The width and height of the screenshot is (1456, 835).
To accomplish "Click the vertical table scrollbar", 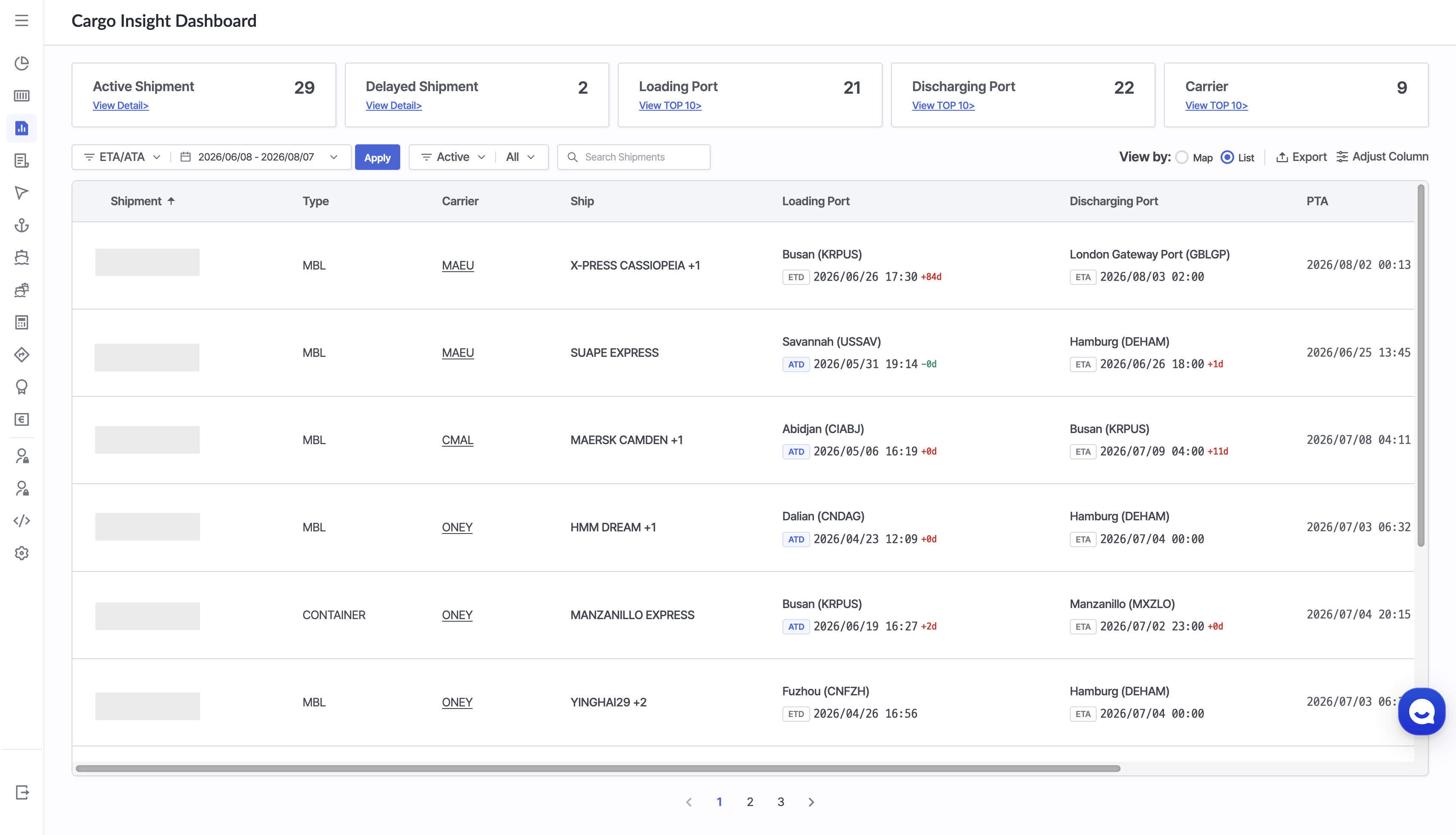I will pyautogui.click(x=1421, y=365).
